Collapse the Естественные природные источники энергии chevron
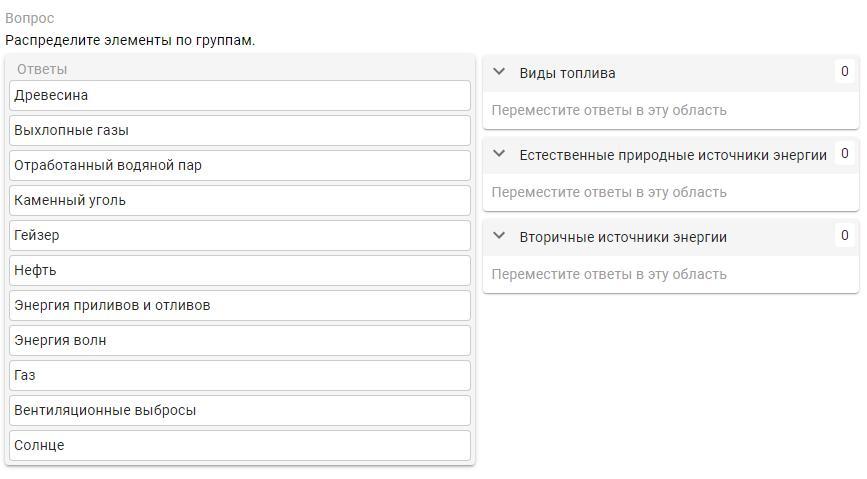This screenshot has width=867, height=479. [x=501, y=155]
